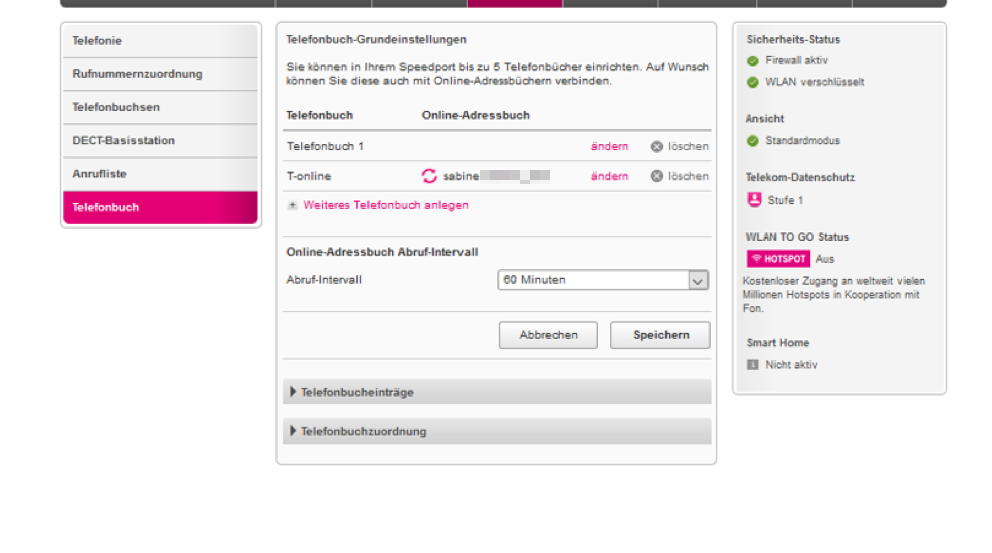Click ändern link for Telefonbuch 1
992x553 pixels.
[x=609, y=147]
